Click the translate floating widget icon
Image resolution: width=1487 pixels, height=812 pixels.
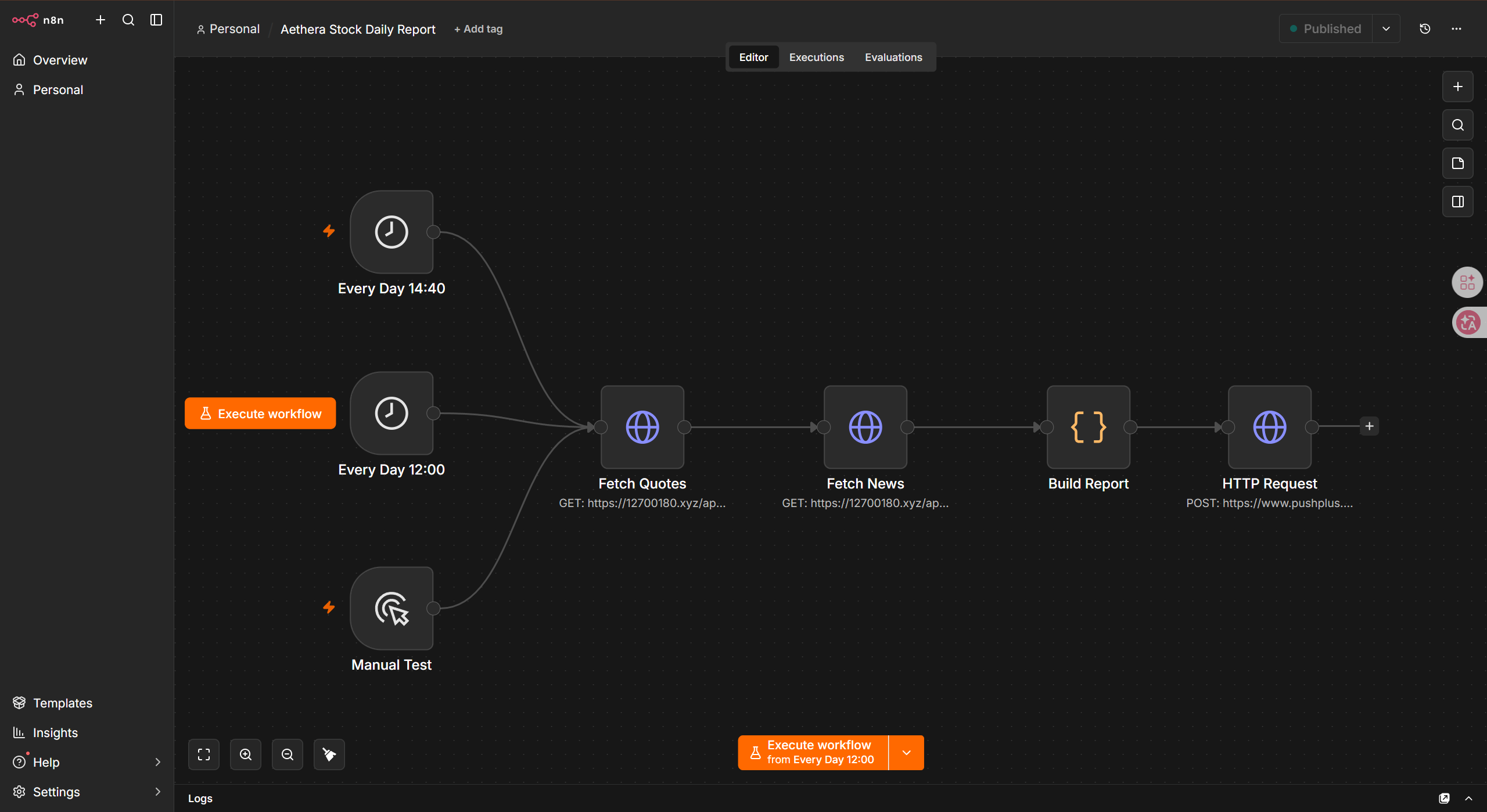click(x=1468, y=322)
